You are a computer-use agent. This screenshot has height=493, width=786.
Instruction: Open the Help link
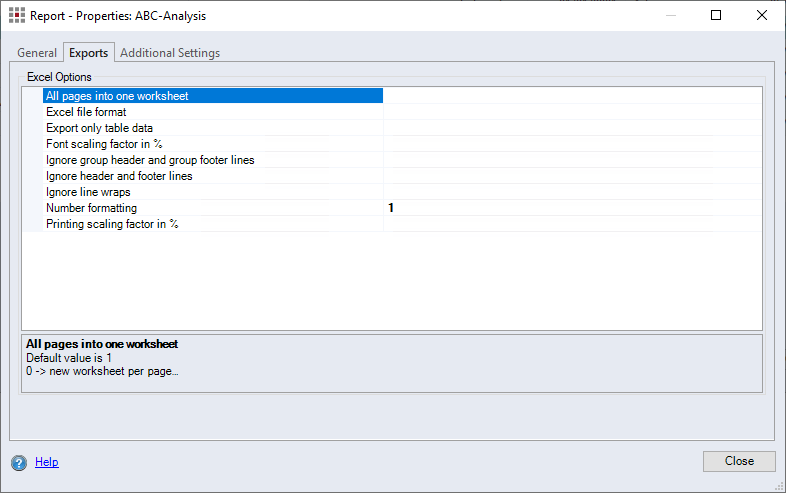tap(47, 462)
